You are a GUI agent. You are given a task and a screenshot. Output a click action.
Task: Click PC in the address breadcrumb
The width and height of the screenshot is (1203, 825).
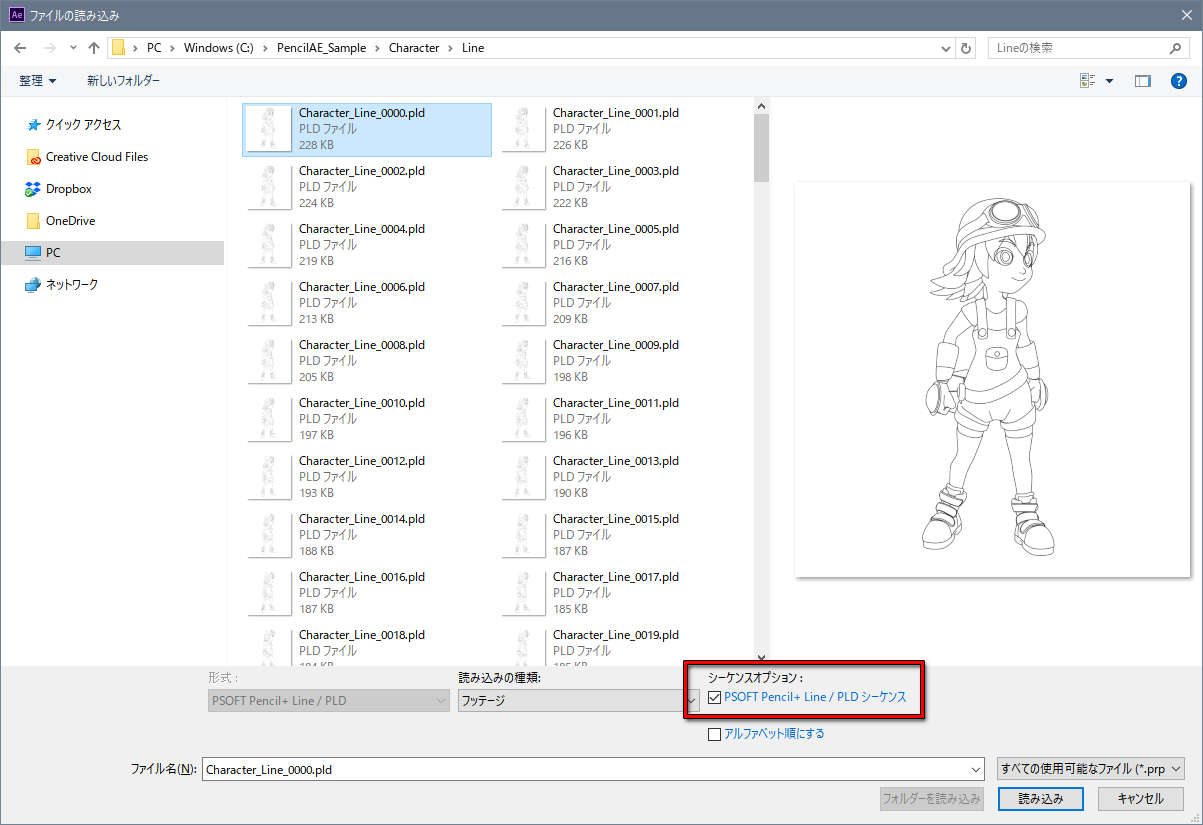[154, 48]
